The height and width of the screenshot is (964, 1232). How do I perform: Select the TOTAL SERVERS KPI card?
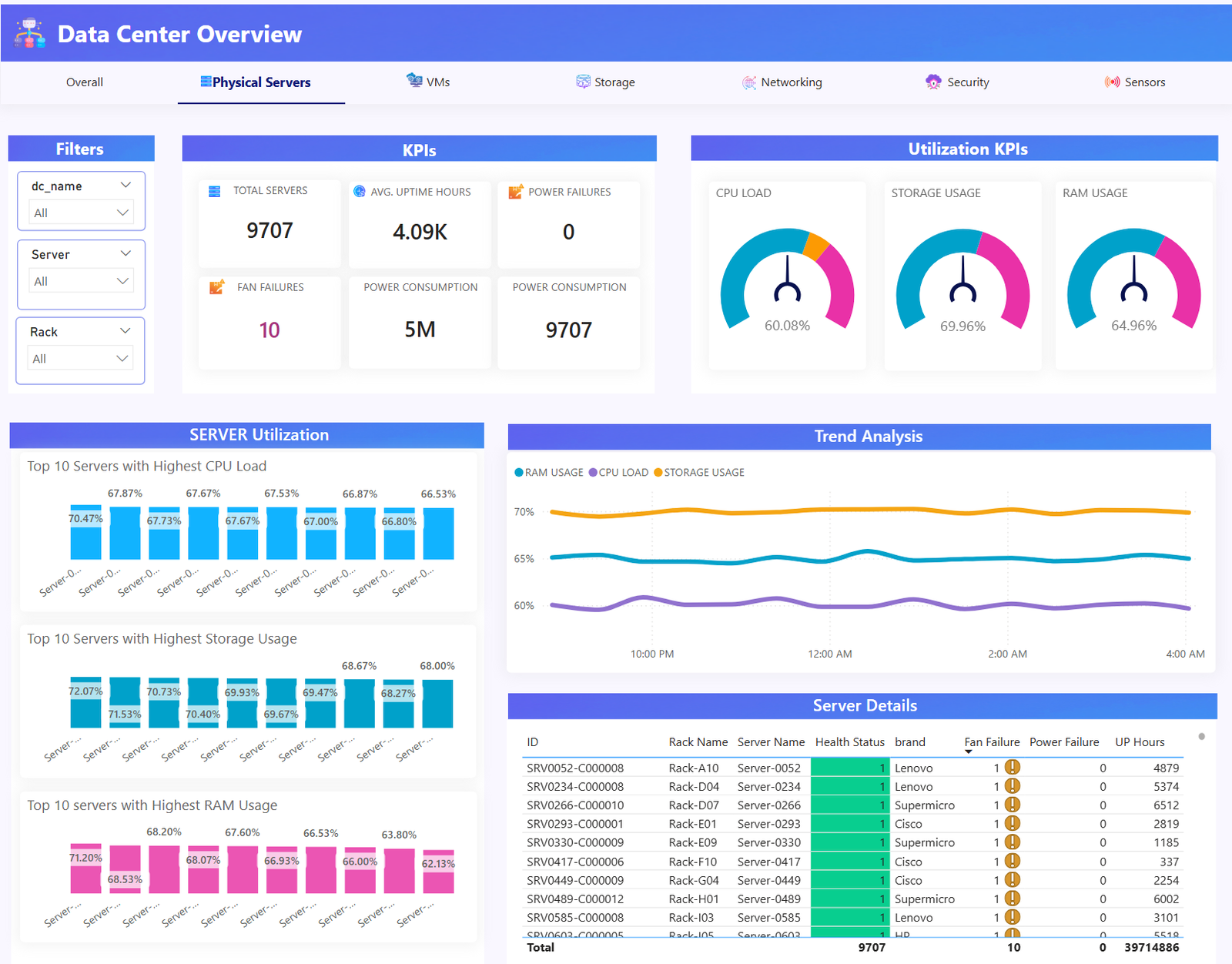(x=269, y=223)
